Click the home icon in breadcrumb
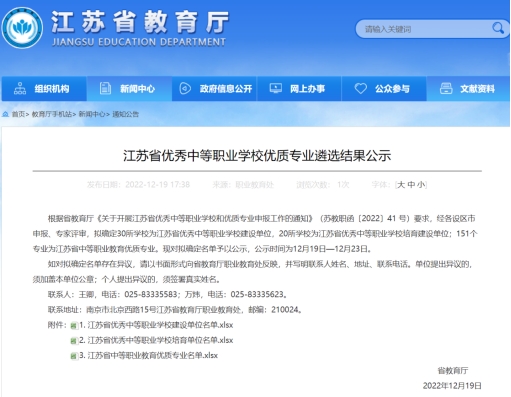 coord(5,114)
